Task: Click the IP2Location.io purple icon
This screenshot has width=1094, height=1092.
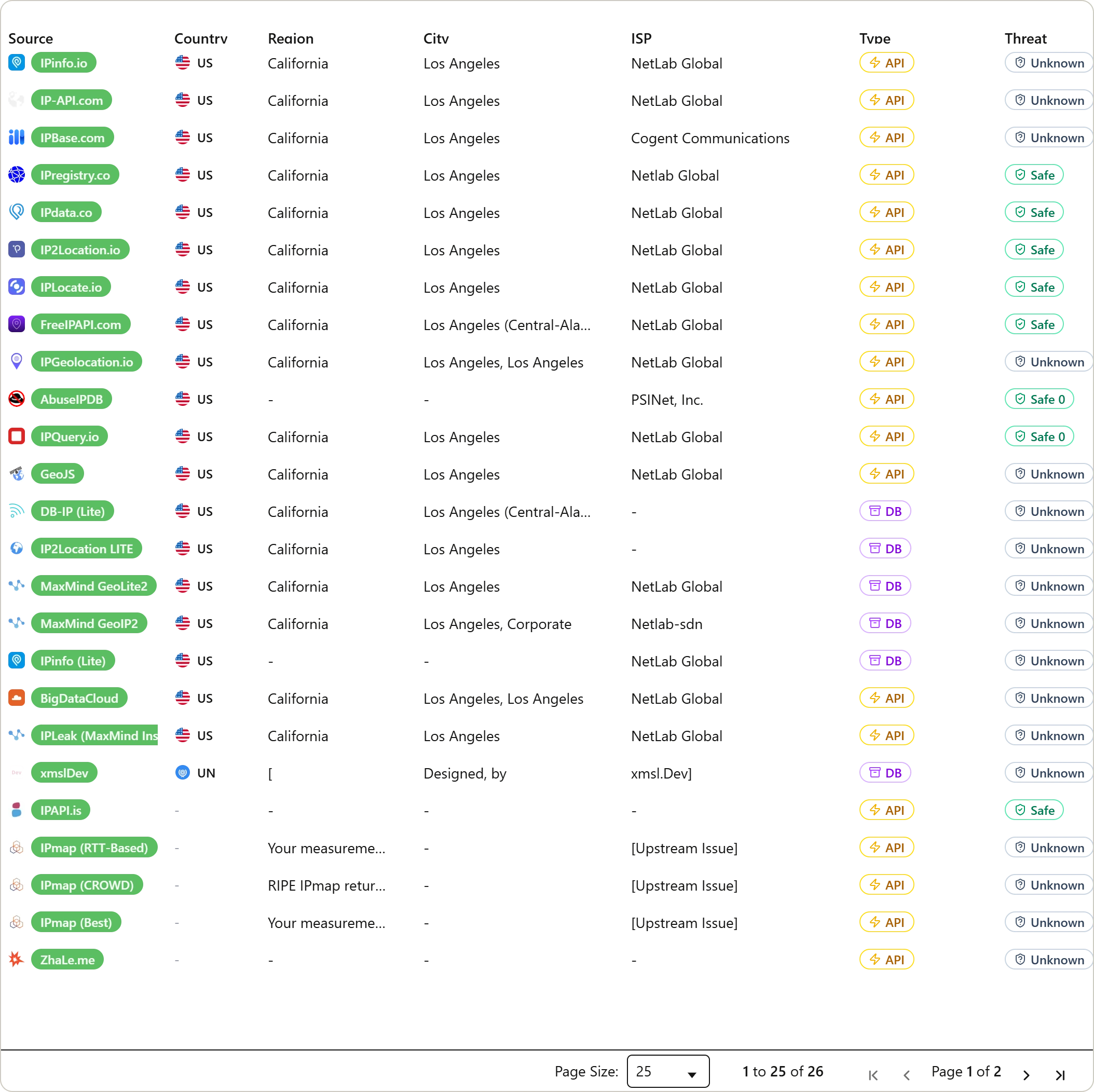Action: (x=17, y=249)
